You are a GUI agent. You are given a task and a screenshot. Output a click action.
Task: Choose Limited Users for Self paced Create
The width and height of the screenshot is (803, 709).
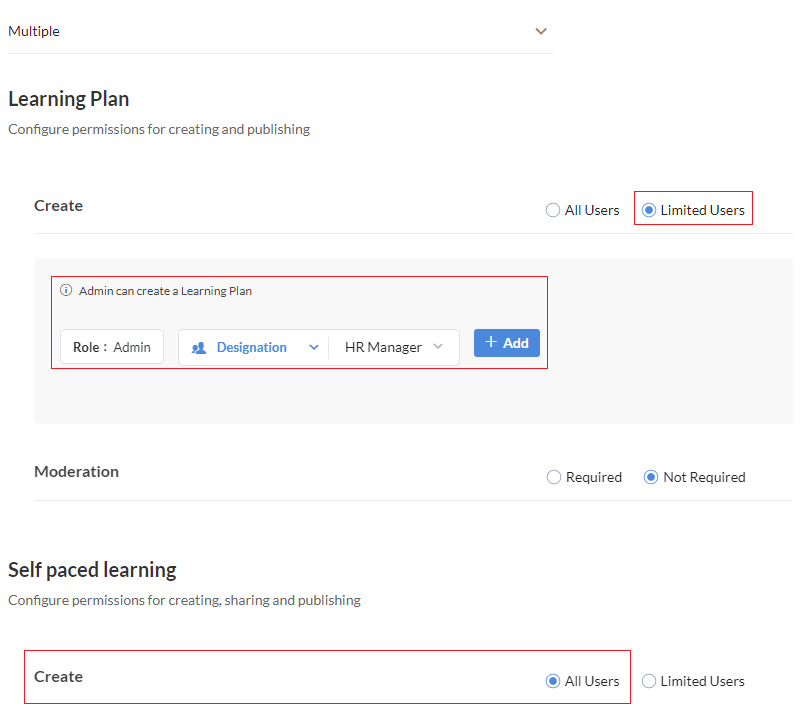tap(649, 682)
